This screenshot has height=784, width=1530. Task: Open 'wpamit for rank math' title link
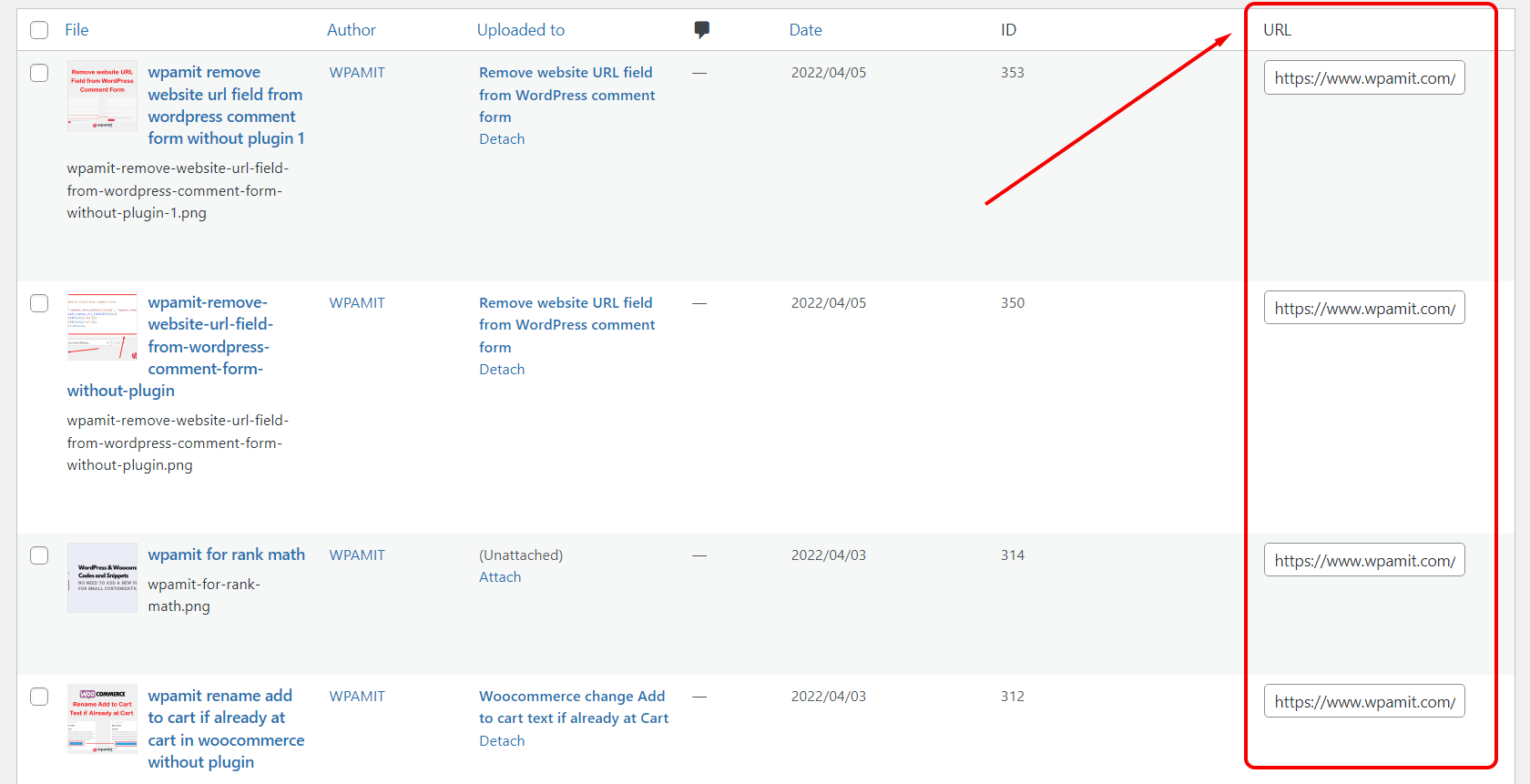pyautogui.click(x=227, y=555)
